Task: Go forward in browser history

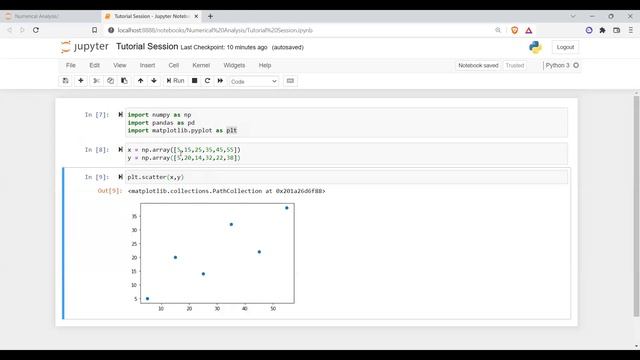Action: (22, 30)
